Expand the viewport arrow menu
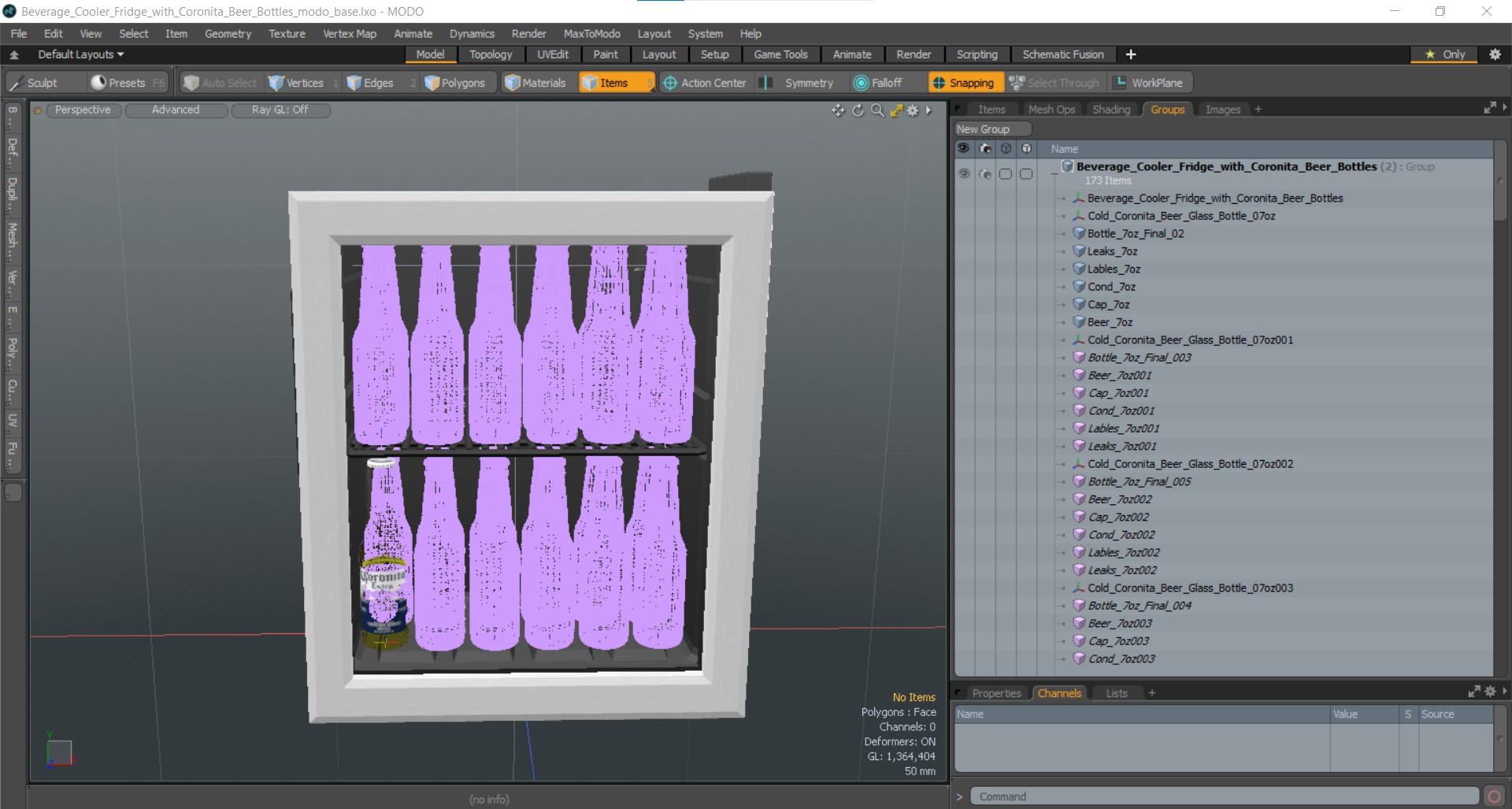Screen dimensions: 1512x809 click(929, 110)
